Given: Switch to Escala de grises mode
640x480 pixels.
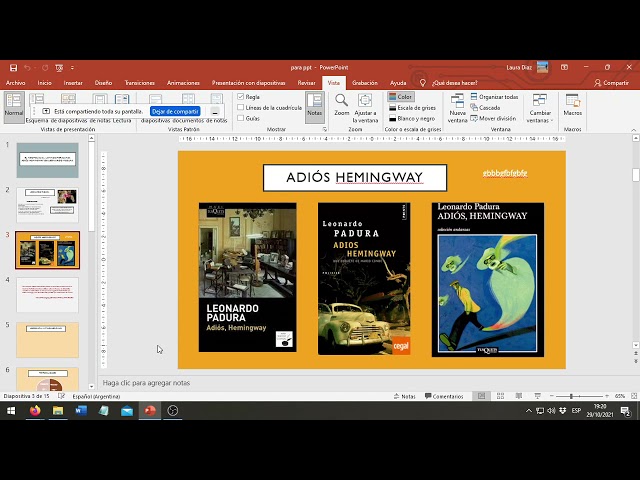Looking at the screenshot, I should (x=412, y=108).
